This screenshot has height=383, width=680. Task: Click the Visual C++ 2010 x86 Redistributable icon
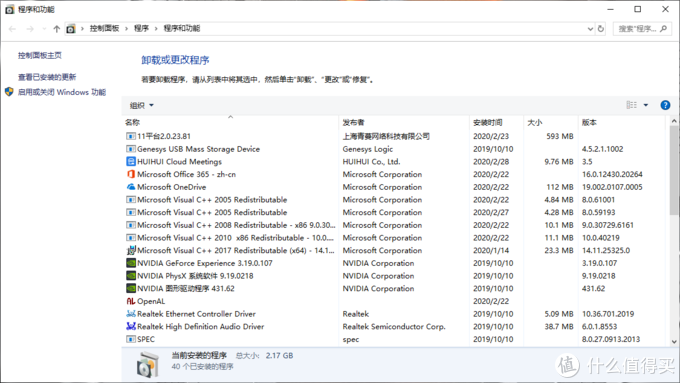(x=131, y=238)
